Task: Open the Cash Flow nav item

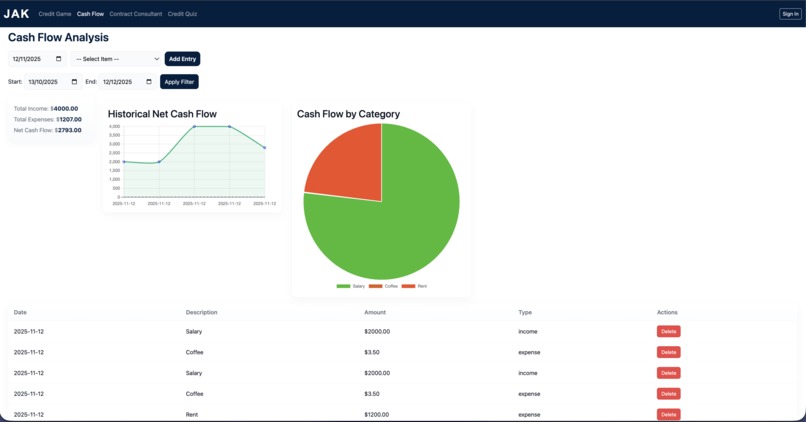Action: [90, 14]
